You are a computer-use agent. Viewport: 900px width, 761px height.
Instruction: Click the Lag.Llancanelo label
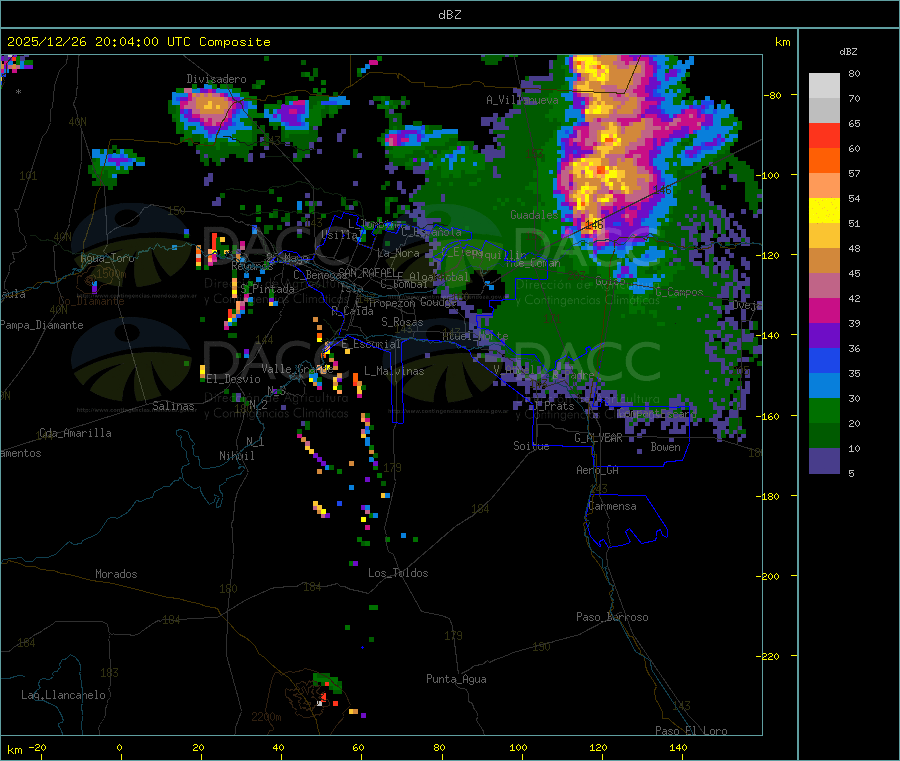click(63, 695)
